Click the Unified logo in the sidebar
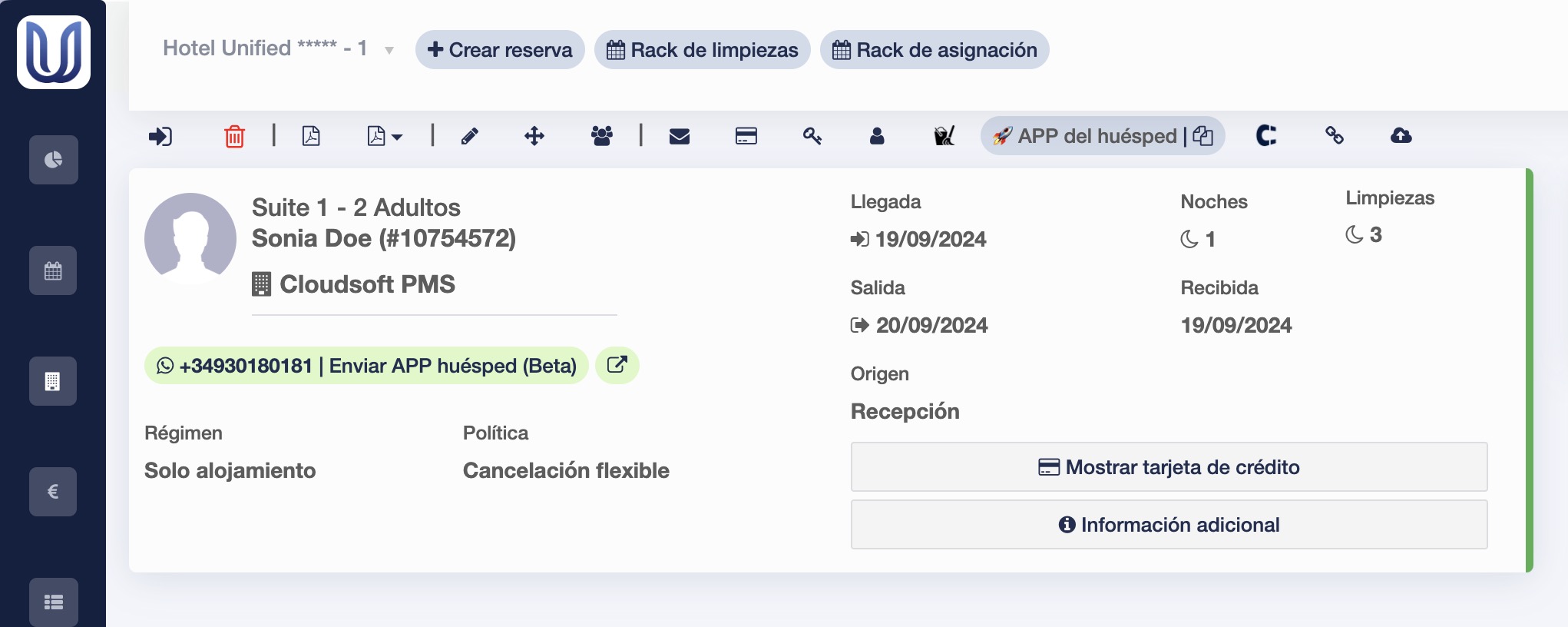1568x627 pixels. [54, 52]
